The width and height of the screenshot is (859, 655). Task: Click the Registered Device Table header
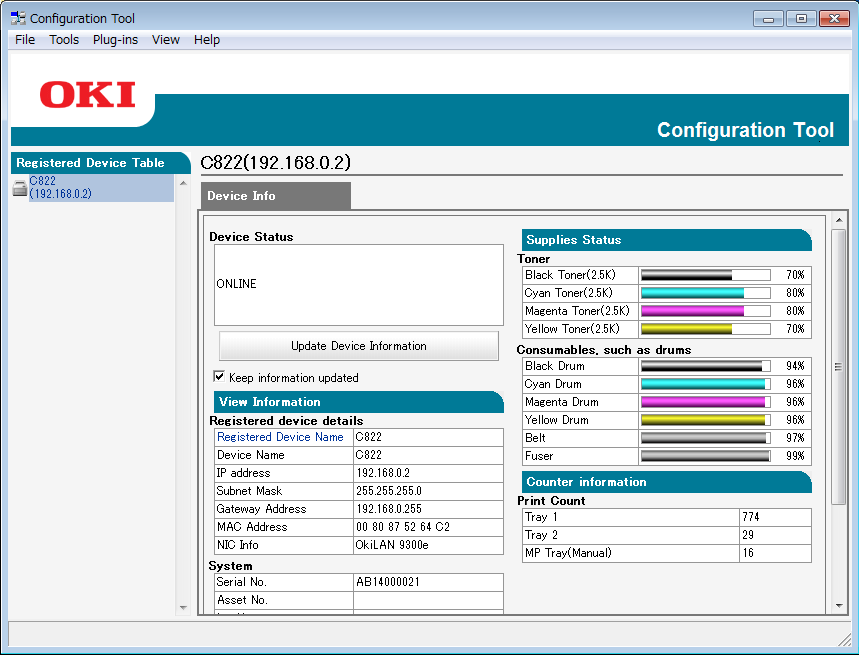click(x=100, y=163)
